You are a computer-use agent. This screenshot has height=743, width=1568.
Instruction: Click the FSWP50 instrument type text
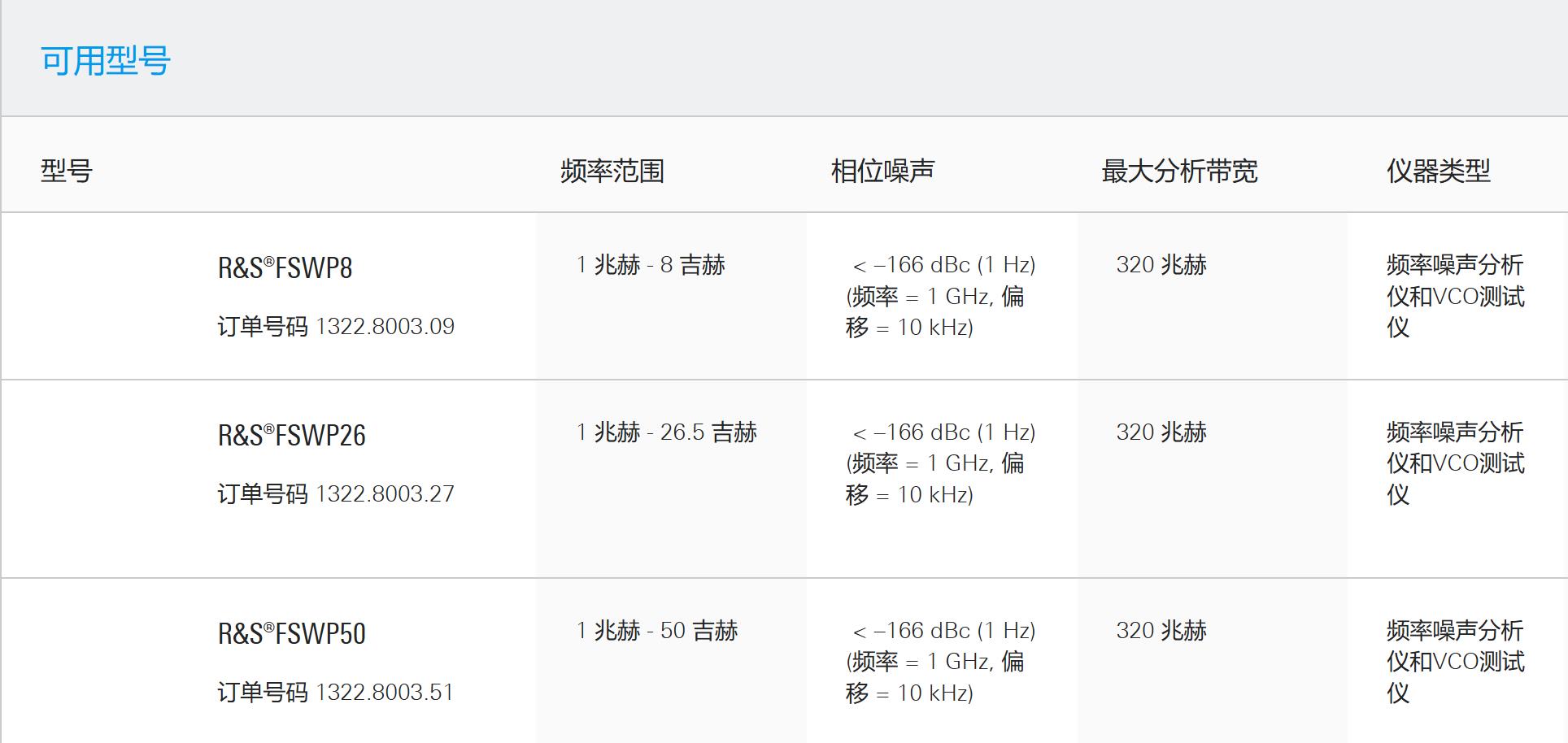coord(1454,662)
